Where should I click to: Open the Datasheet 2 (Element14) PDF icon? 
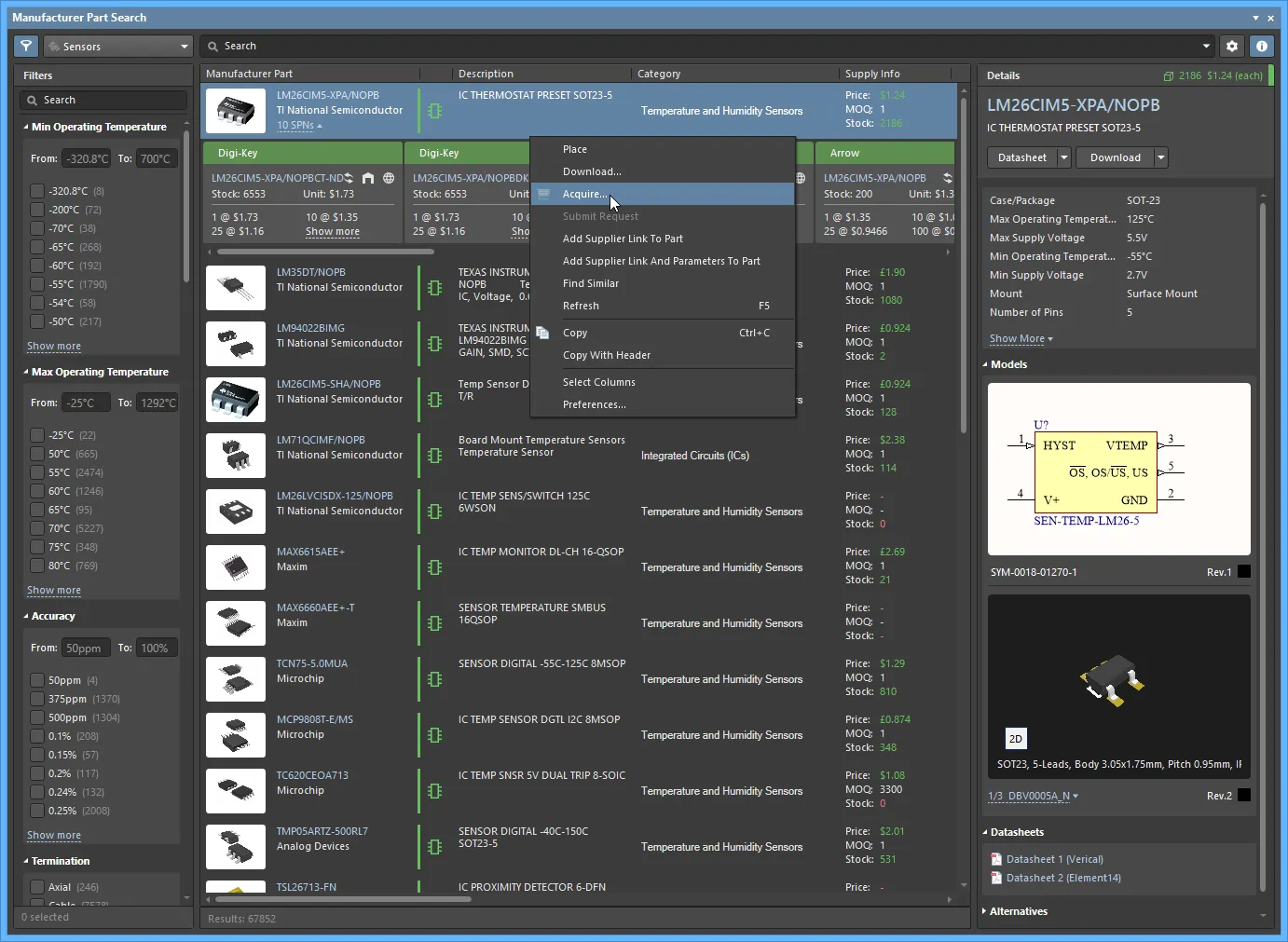[x=996, y=878]
